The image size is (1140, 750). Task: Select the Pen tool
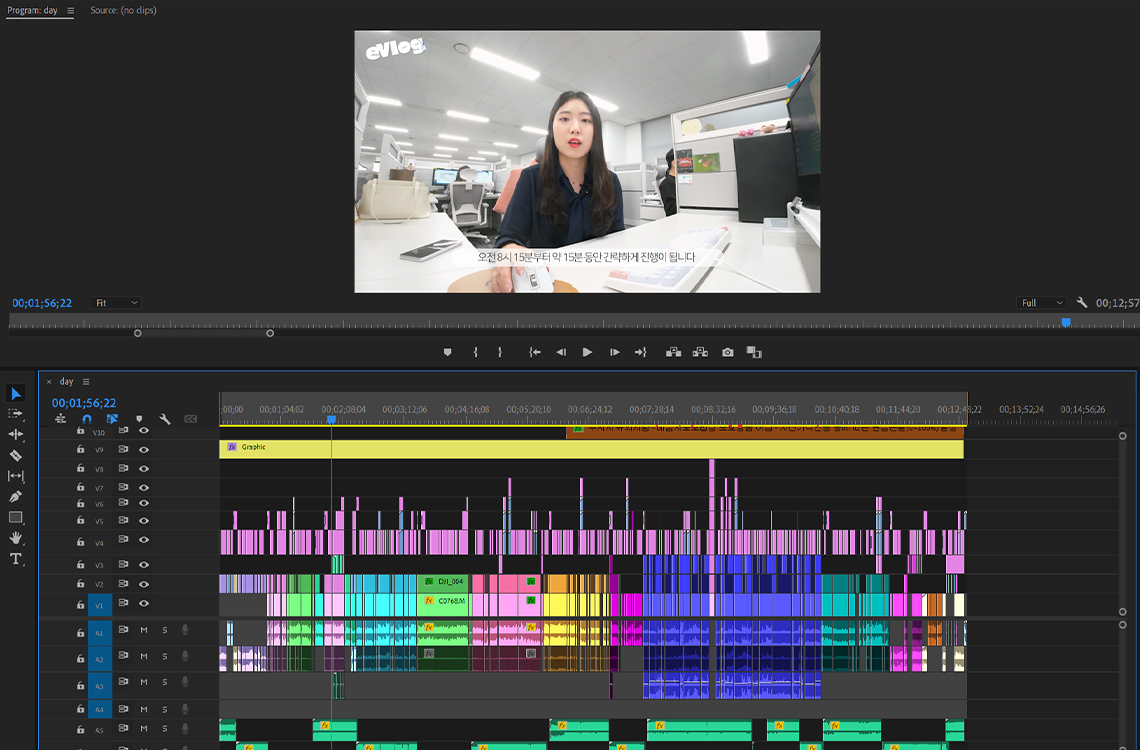point(16,497)
